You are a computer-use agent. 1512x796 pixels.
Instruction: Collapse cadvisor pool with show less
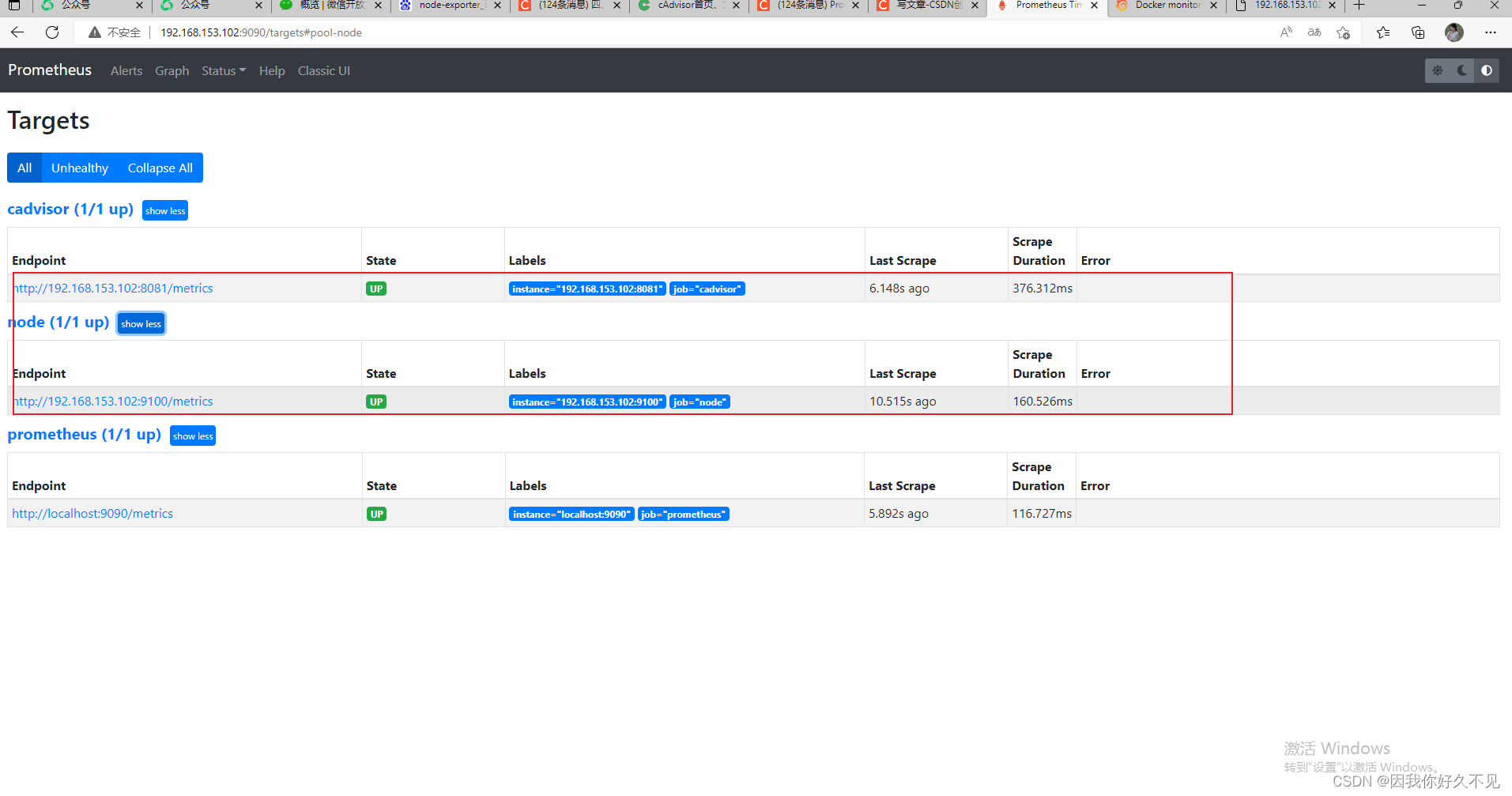[165, 210]
